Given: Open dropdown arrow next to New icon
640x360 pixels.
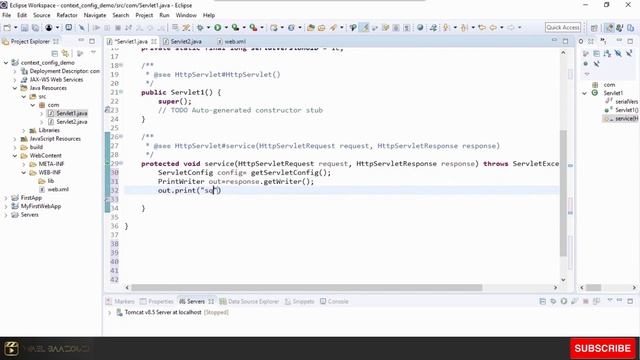Looking at the screenshot, I should coord(16,27).
